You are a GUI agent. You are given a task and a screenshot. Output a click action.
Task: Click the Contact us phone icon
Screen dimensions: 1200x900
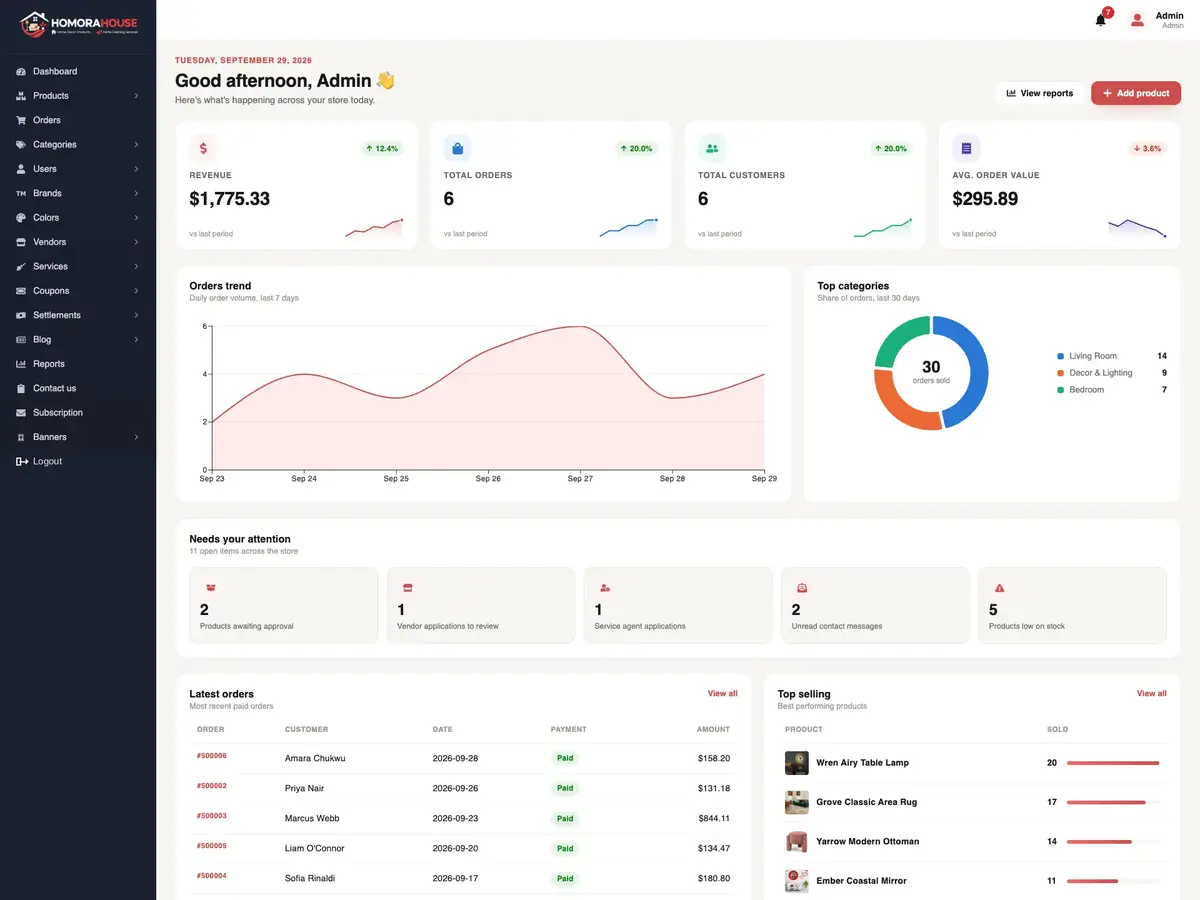[22, 388]
